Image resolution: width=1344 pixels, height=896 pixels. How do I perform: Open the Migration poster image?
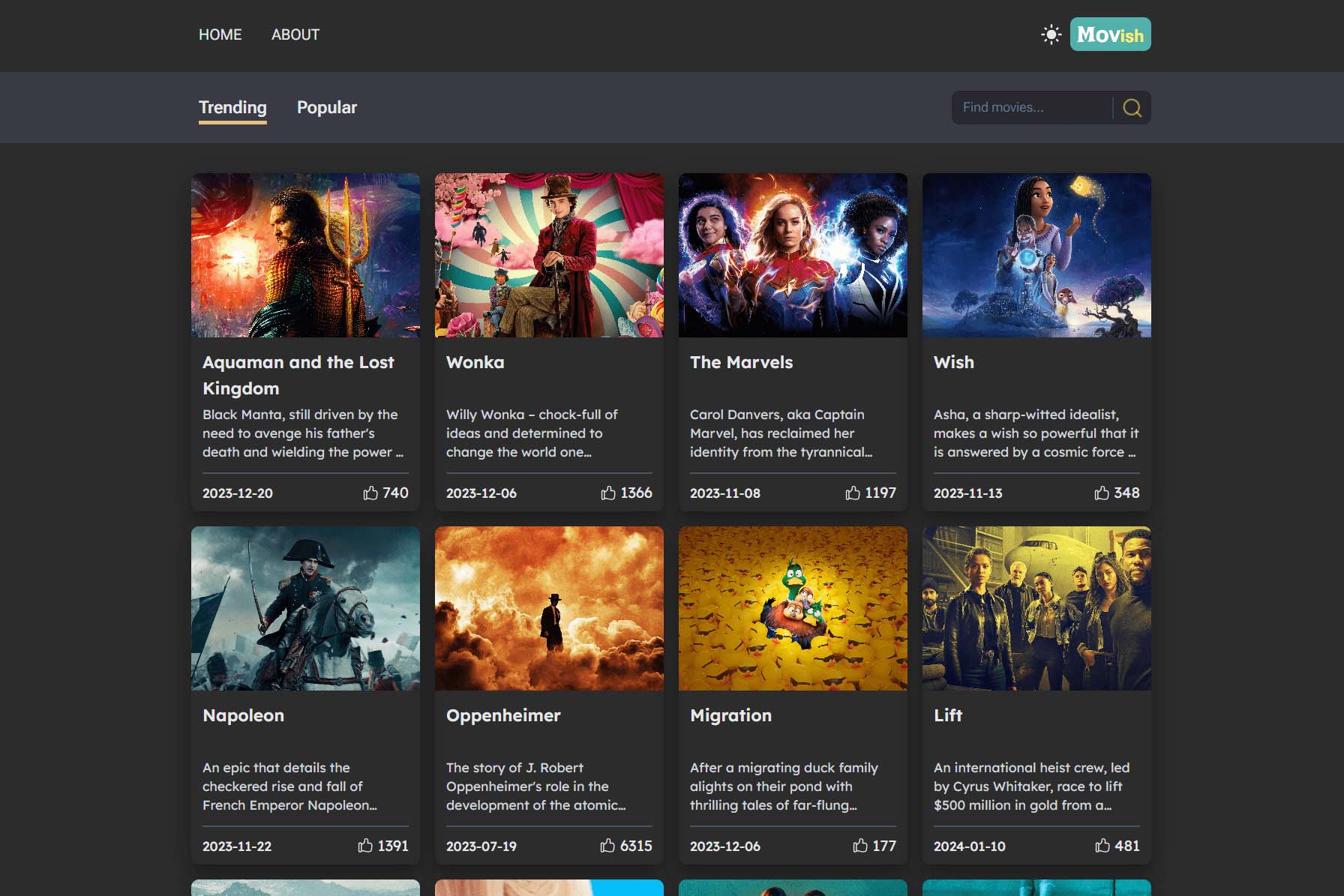coord(793,608)
